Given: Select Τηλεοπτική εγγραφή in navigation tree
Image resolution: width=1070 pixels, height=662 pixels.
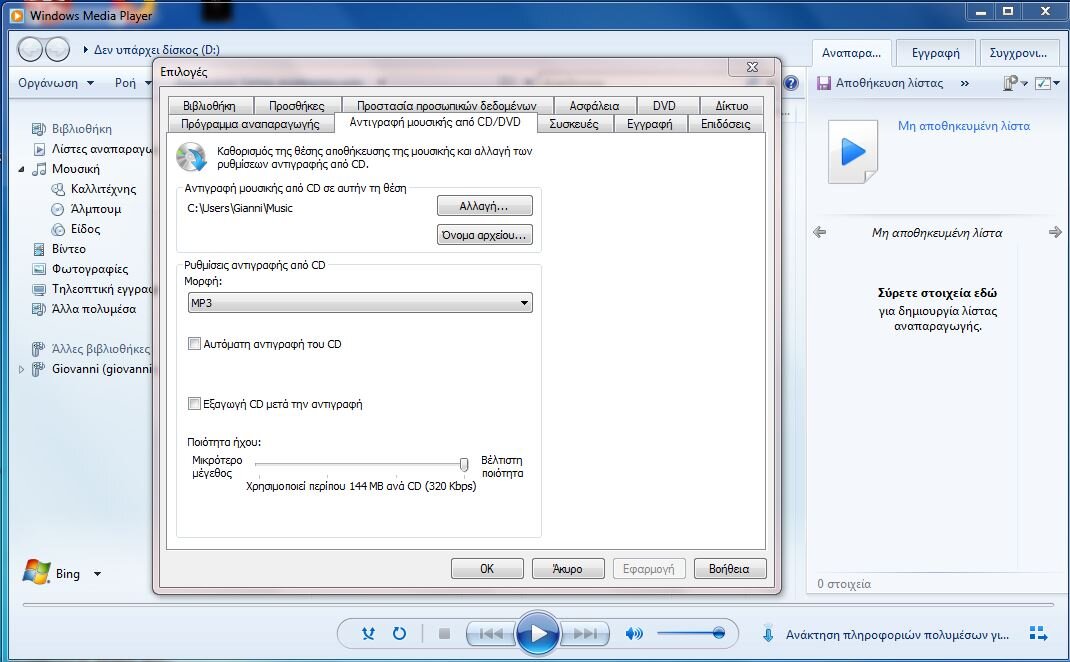Looking at the screenshot, I should pyautogui.click(x=102, y=289).
